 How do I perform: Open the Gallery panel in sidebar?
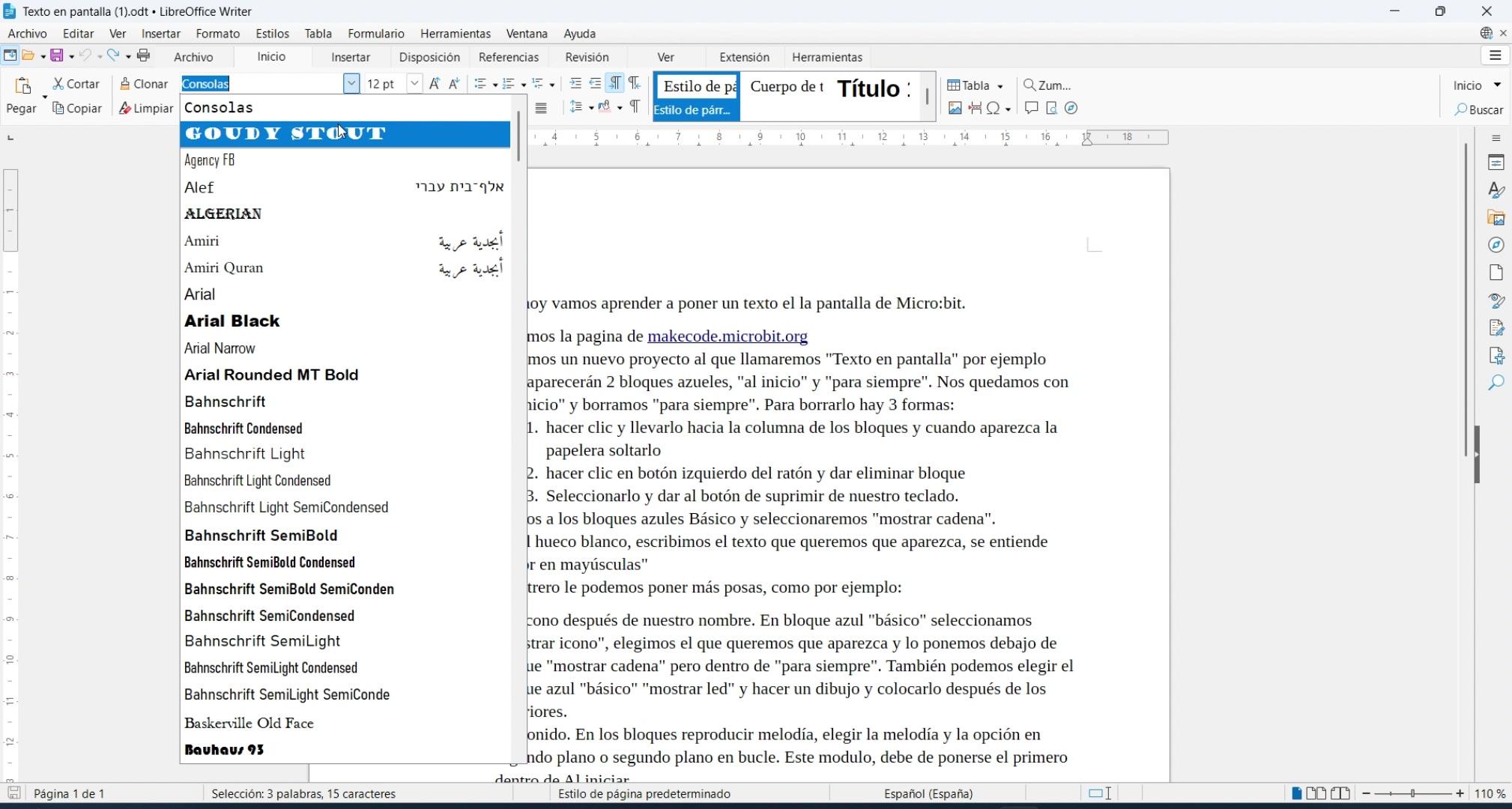1496,218
